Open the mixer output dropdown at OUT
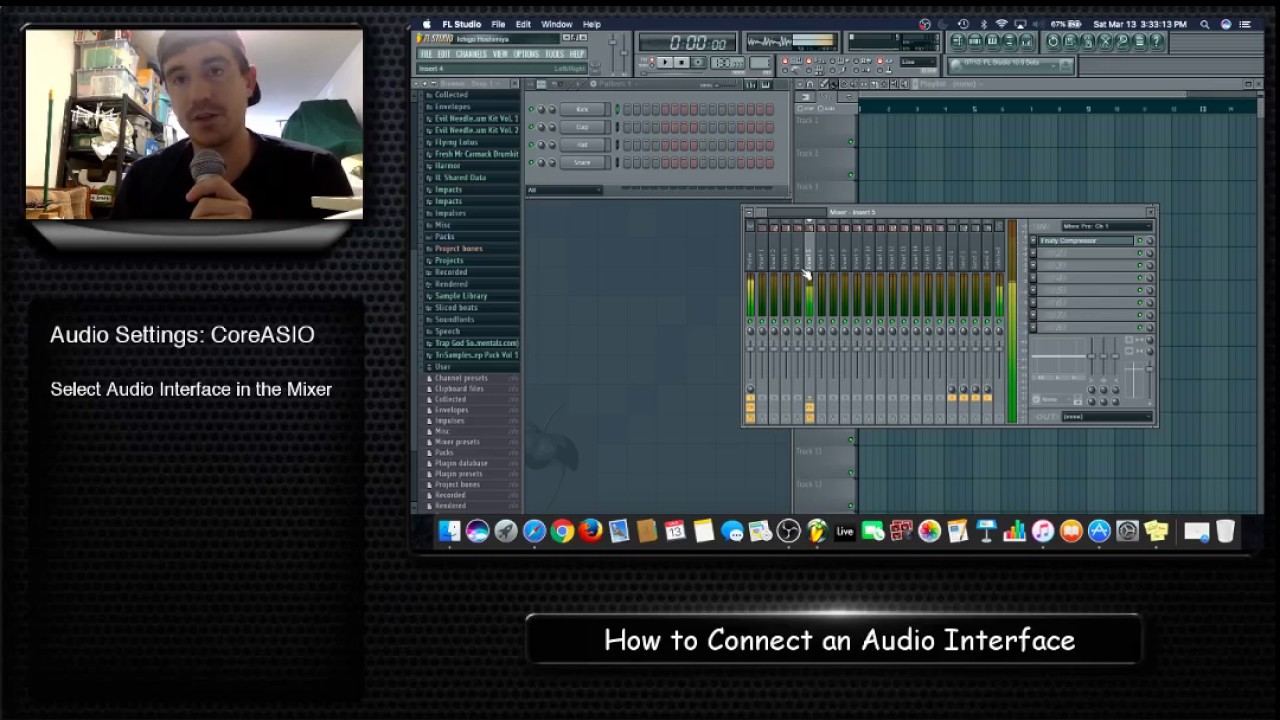1280x720 pixels. (1107, 416)
